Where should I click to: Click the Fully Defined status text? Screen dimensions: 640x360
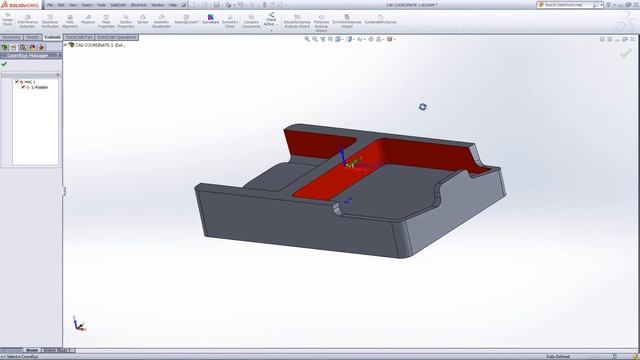click(x=558, y=357)
